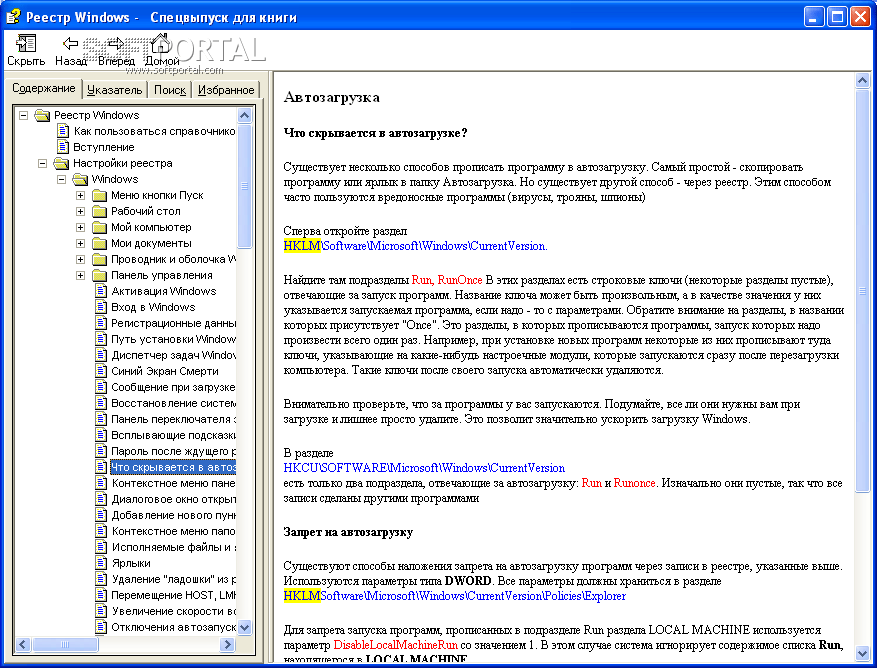Open the Избранное tab
This screenshot has width=877, height=668.
226,90
